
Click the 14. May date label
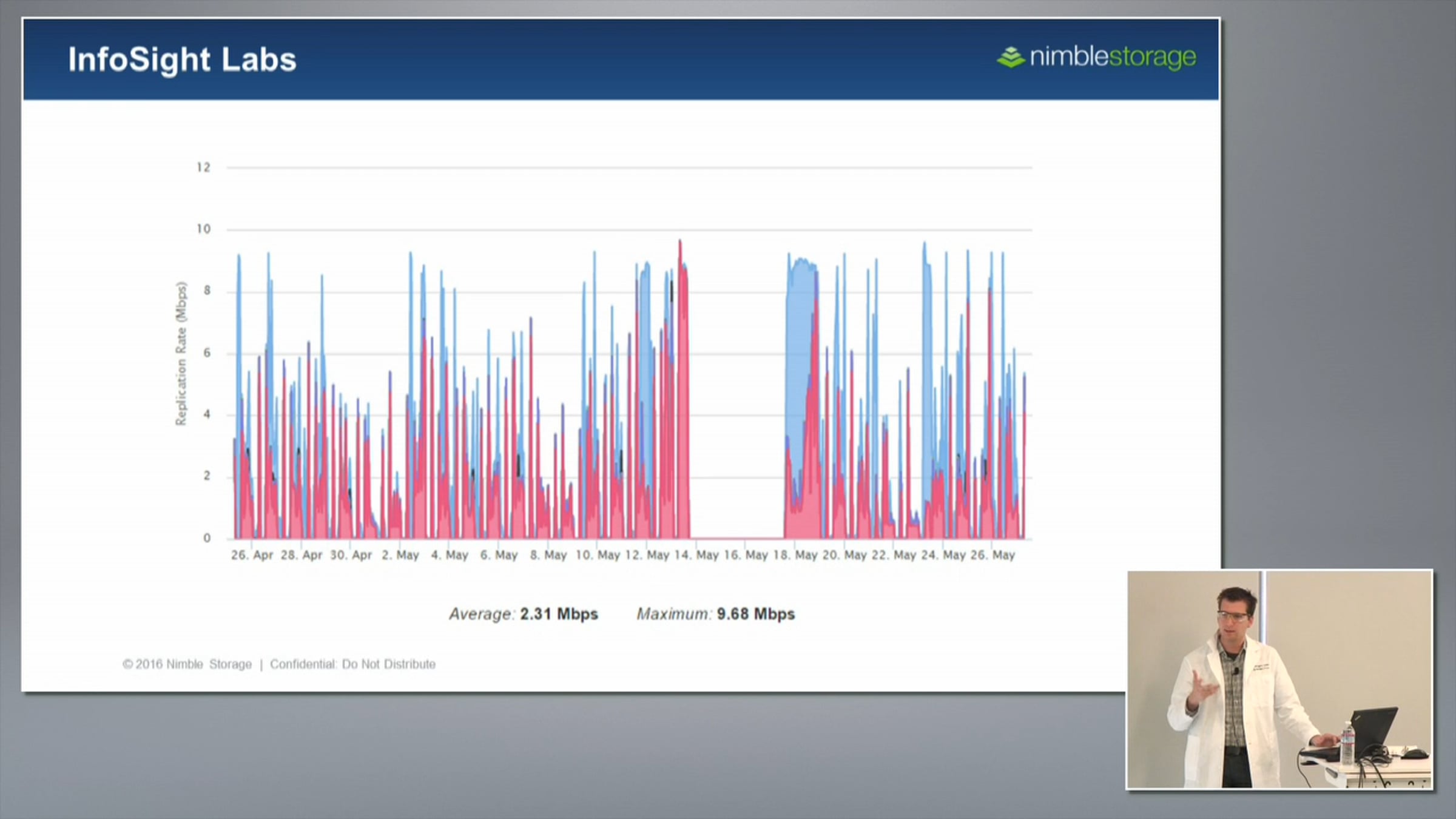pyautogui.click(x=696, y=555)
